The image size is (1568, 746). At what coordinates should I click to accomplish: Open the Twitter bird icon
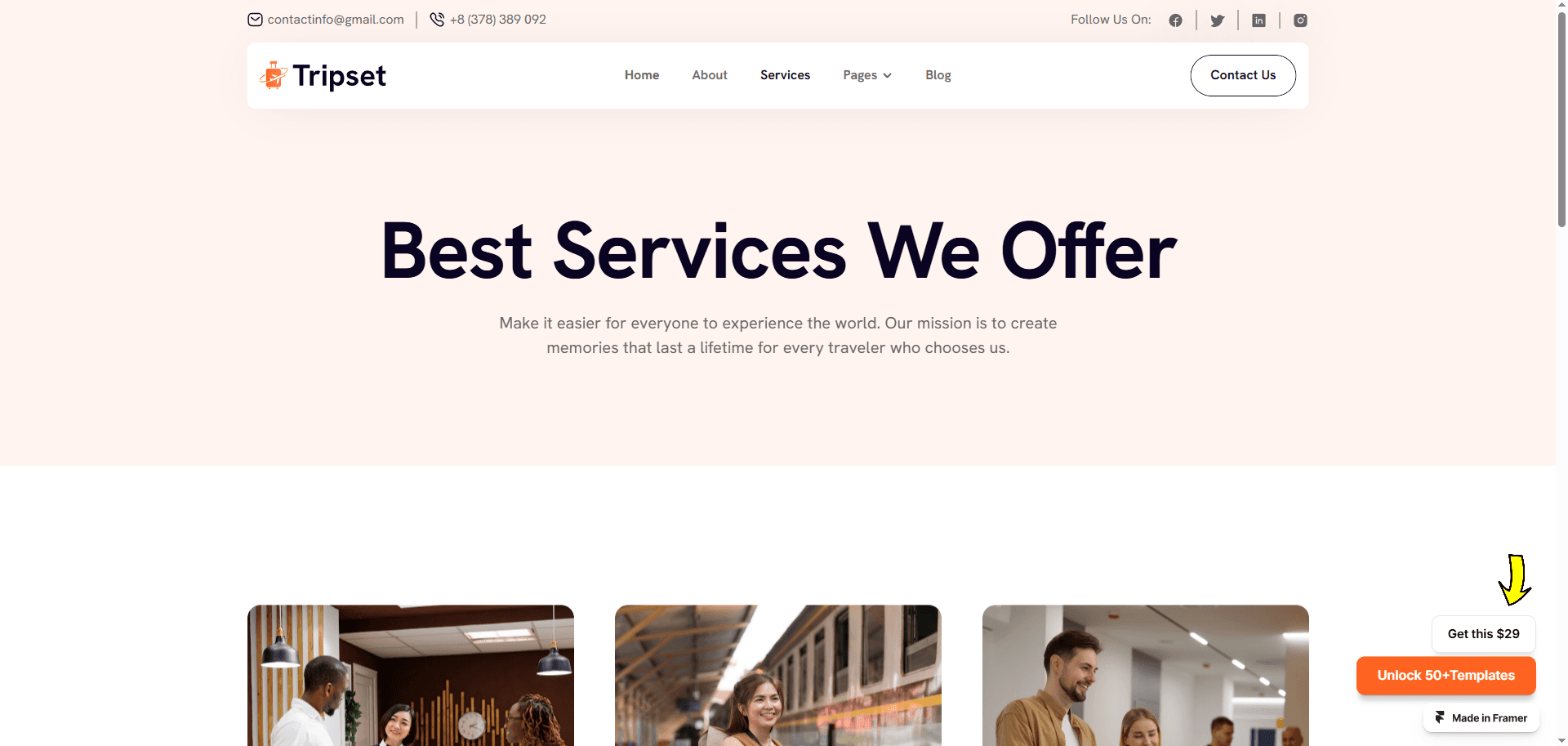pyautogui.click(x=1217, y=20)
